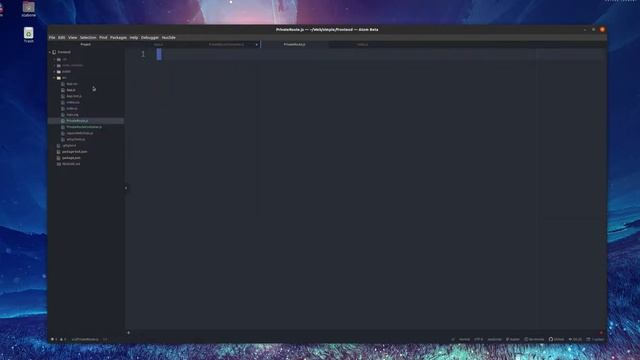Open the Selection menu
The width and height of the screenshot is (640, 360).
point(88,38)
